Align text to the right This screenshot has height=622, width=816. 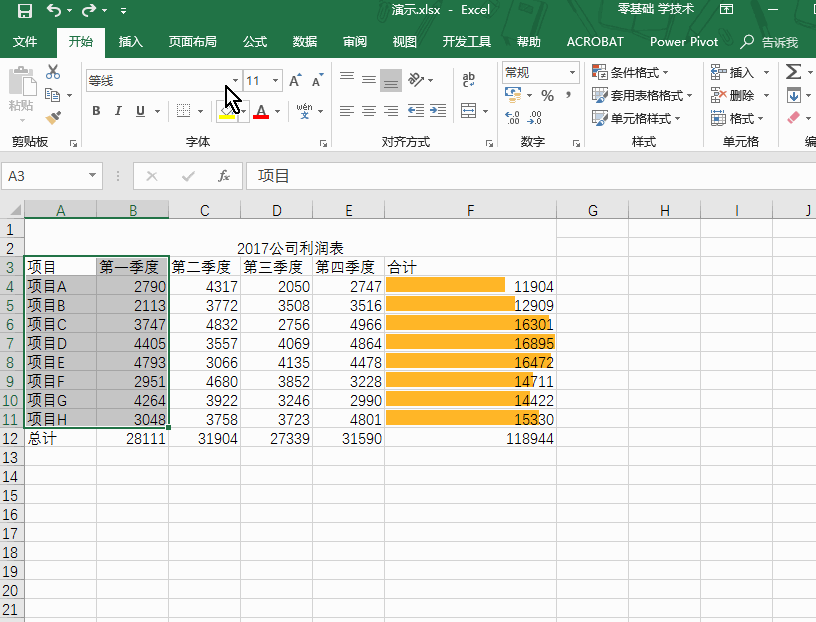pos(391,111)
